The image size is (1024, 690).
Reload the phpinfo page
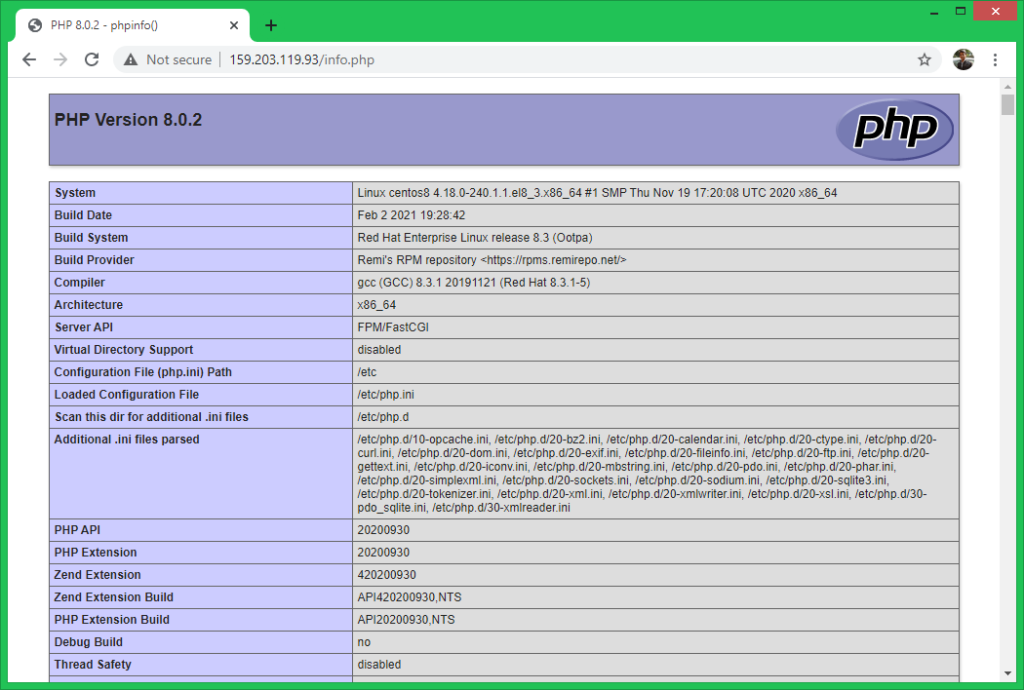tap(91, 60)
